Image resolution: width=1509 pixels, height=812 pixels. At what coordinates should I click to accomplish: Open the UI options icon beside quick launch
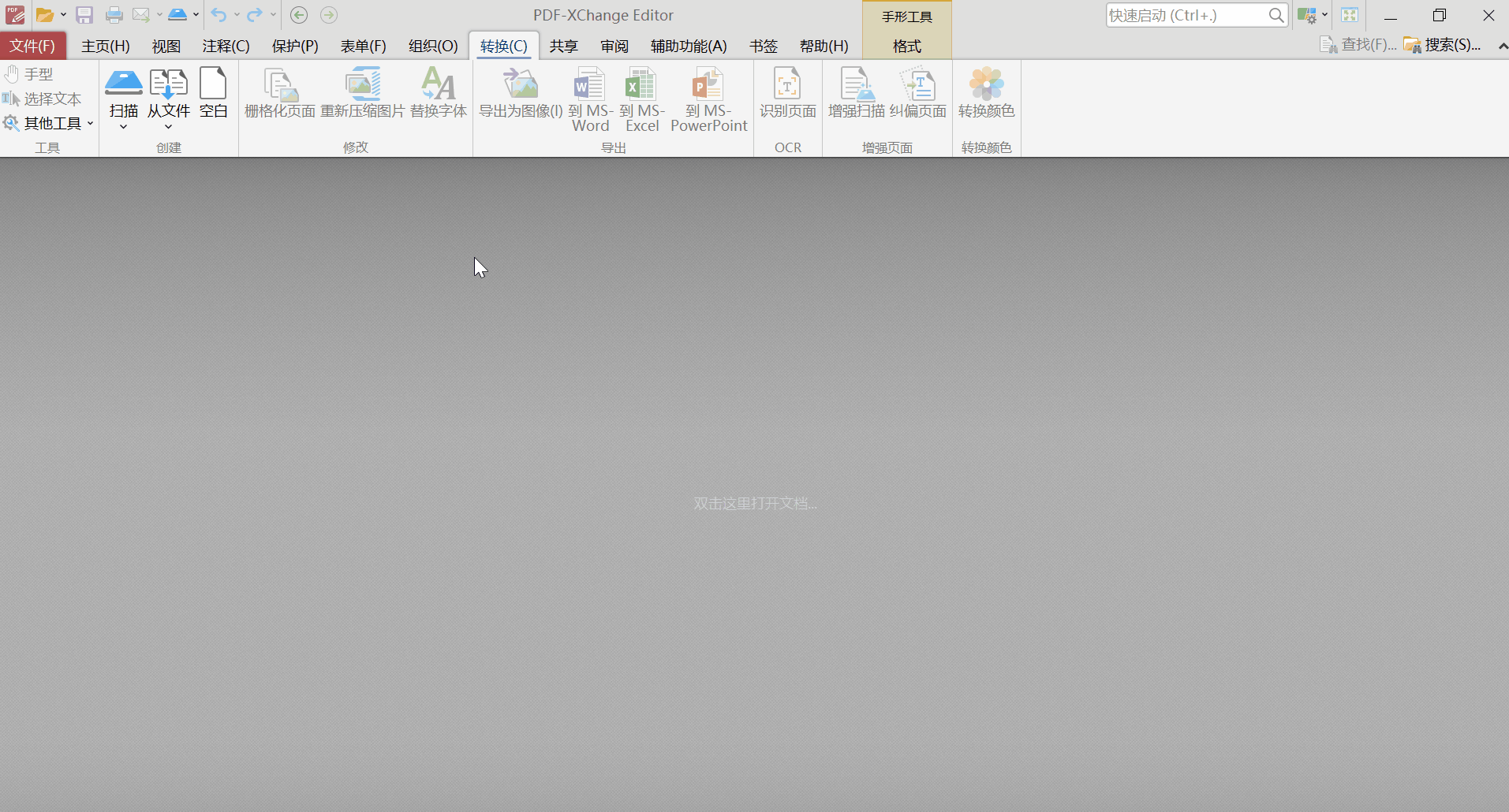(x=1306, y=15)
